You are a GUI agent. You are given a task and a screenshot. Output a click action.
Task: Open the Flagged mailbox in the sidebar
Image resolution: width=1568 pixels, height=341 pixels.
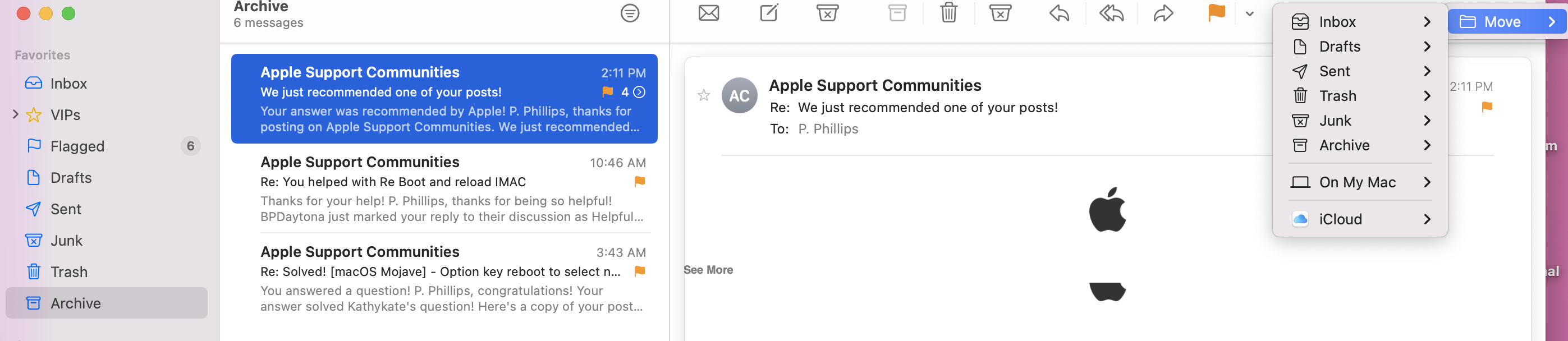pos(77,146)
